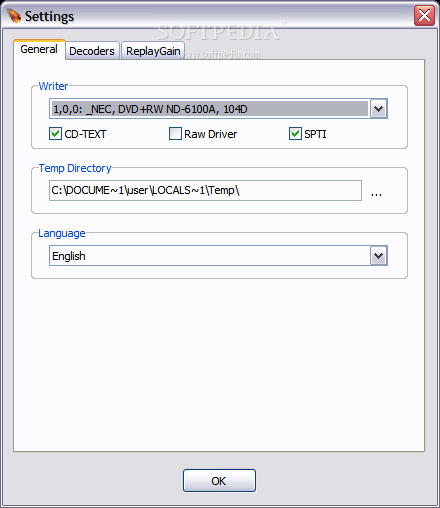The width and height of the screenshot is (440, 508).
Task: Confirm settings with the OK button
Action: 219,481
